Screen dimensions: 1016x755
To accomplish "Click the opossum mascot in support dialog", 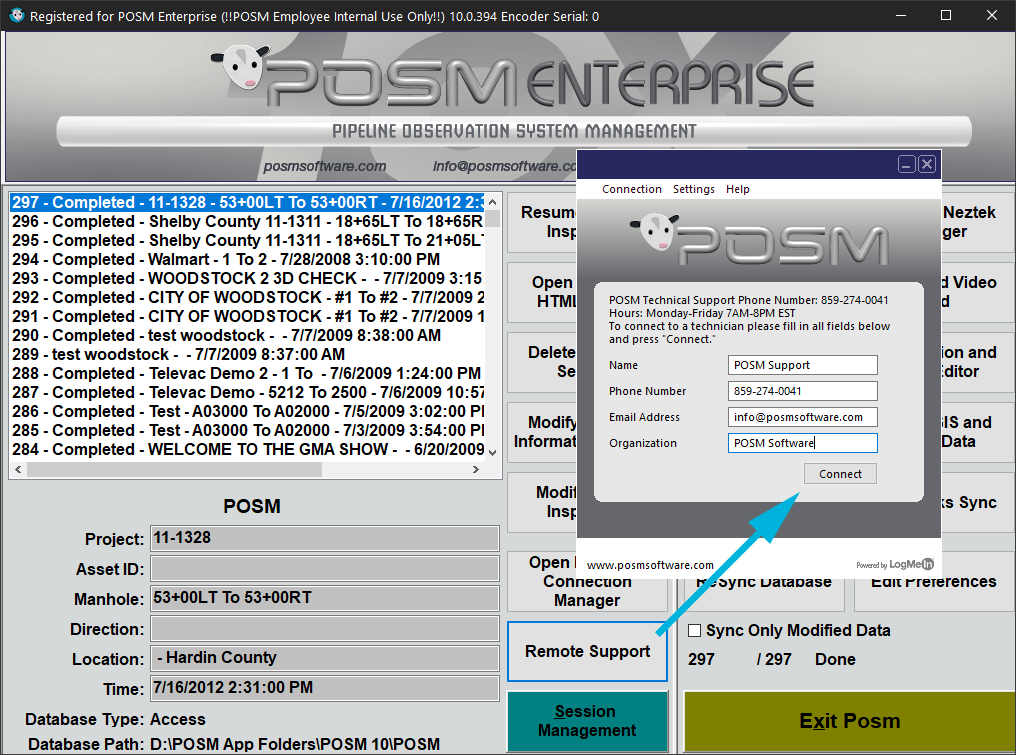I will (656, 231).
